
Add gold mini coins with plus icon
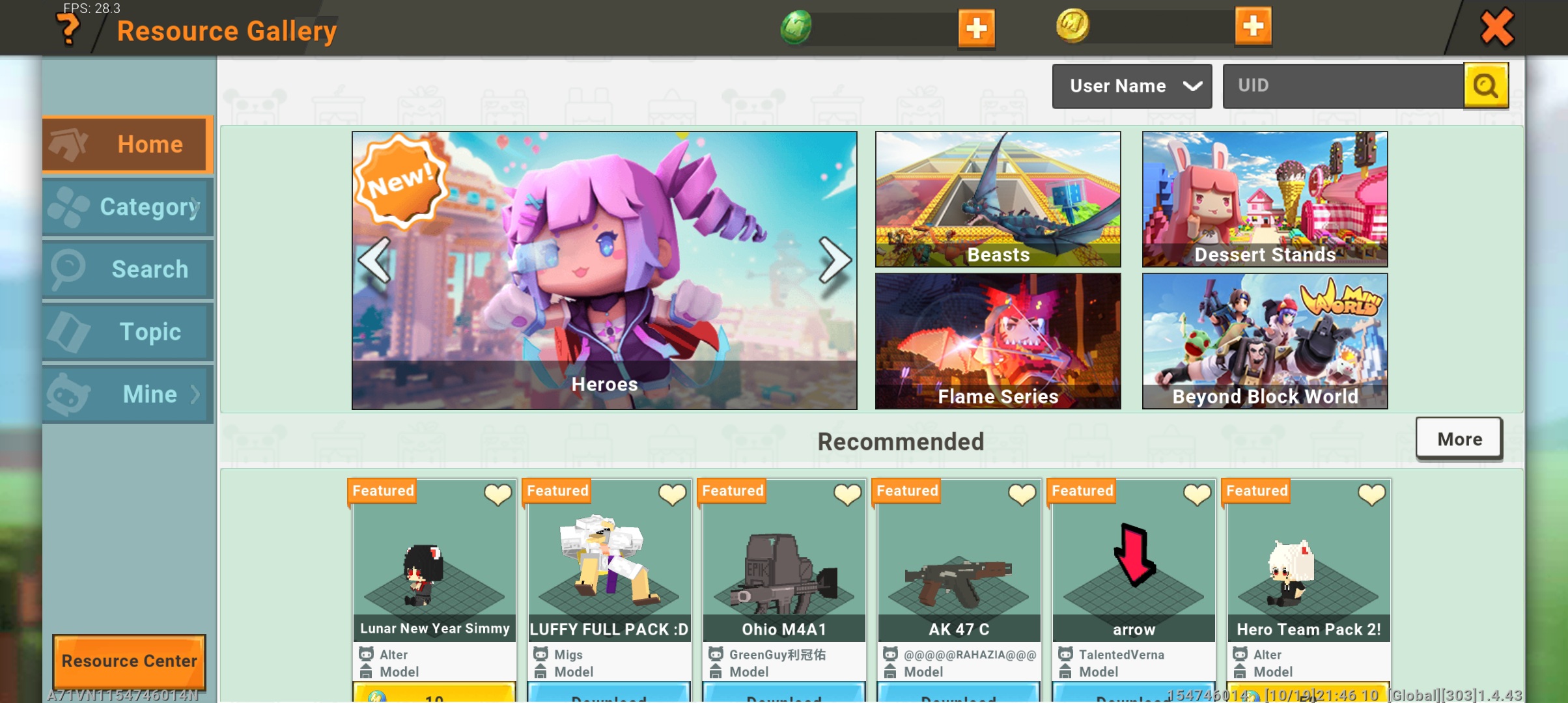pyautogui.click(x=1253, y=26)
